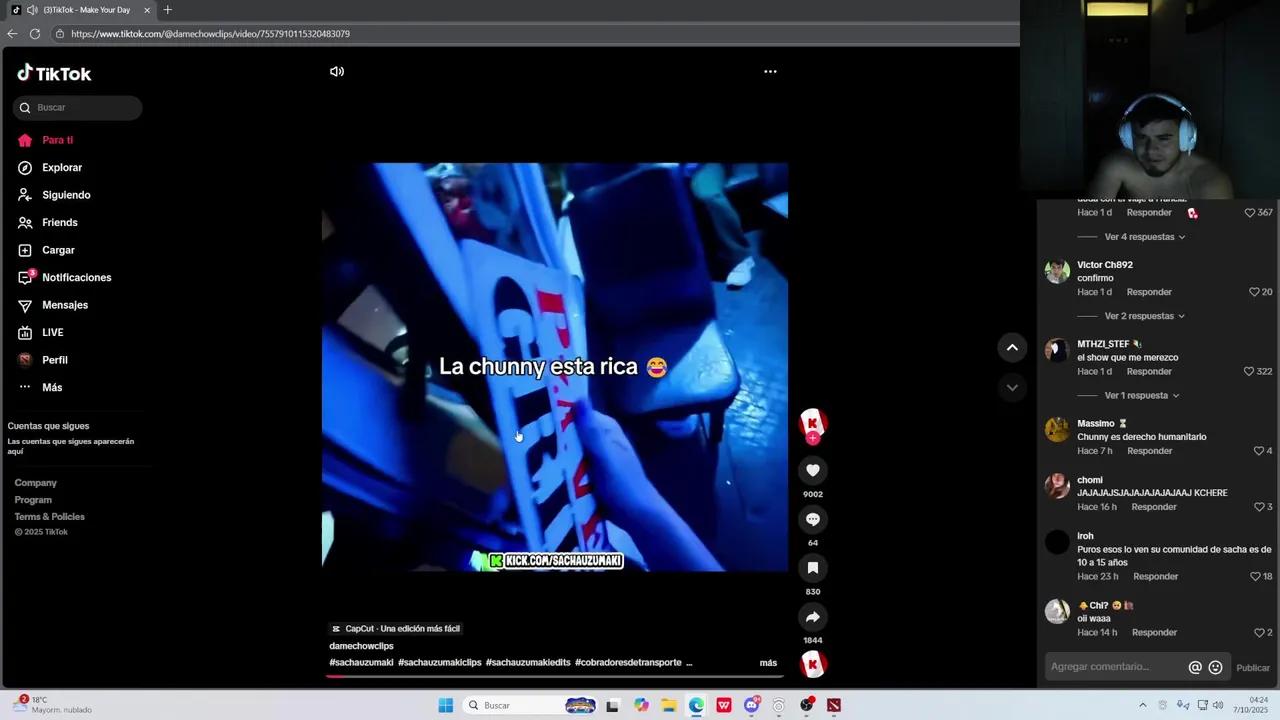Open the Company footer link
This screenshot has height=720, width=1280.
(36, 483)
